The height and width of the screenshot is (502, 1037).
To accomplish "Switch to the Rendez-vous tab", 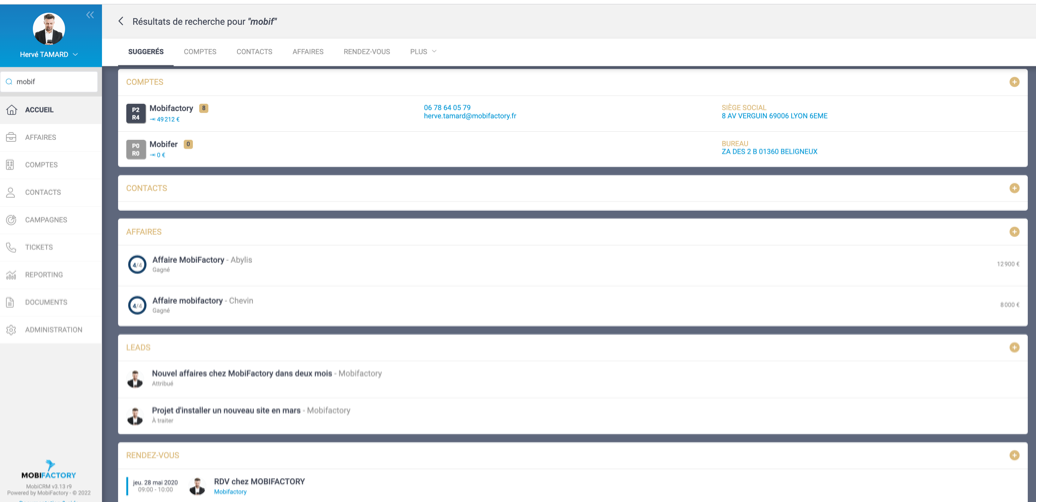I will tap(366, 51).
